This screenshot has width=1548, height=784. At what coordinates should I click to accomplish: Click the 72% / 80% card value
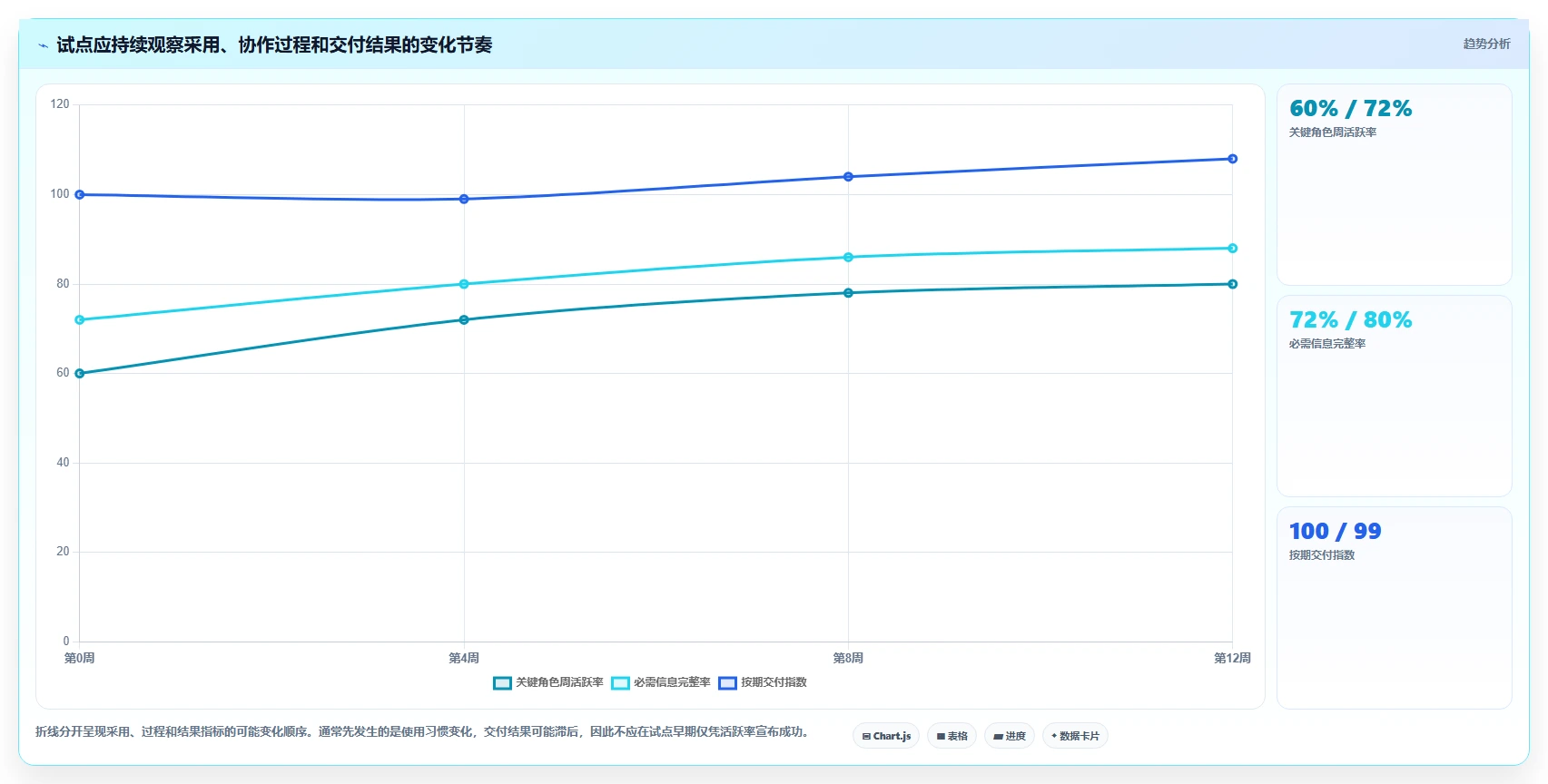tap(1350, 320)
